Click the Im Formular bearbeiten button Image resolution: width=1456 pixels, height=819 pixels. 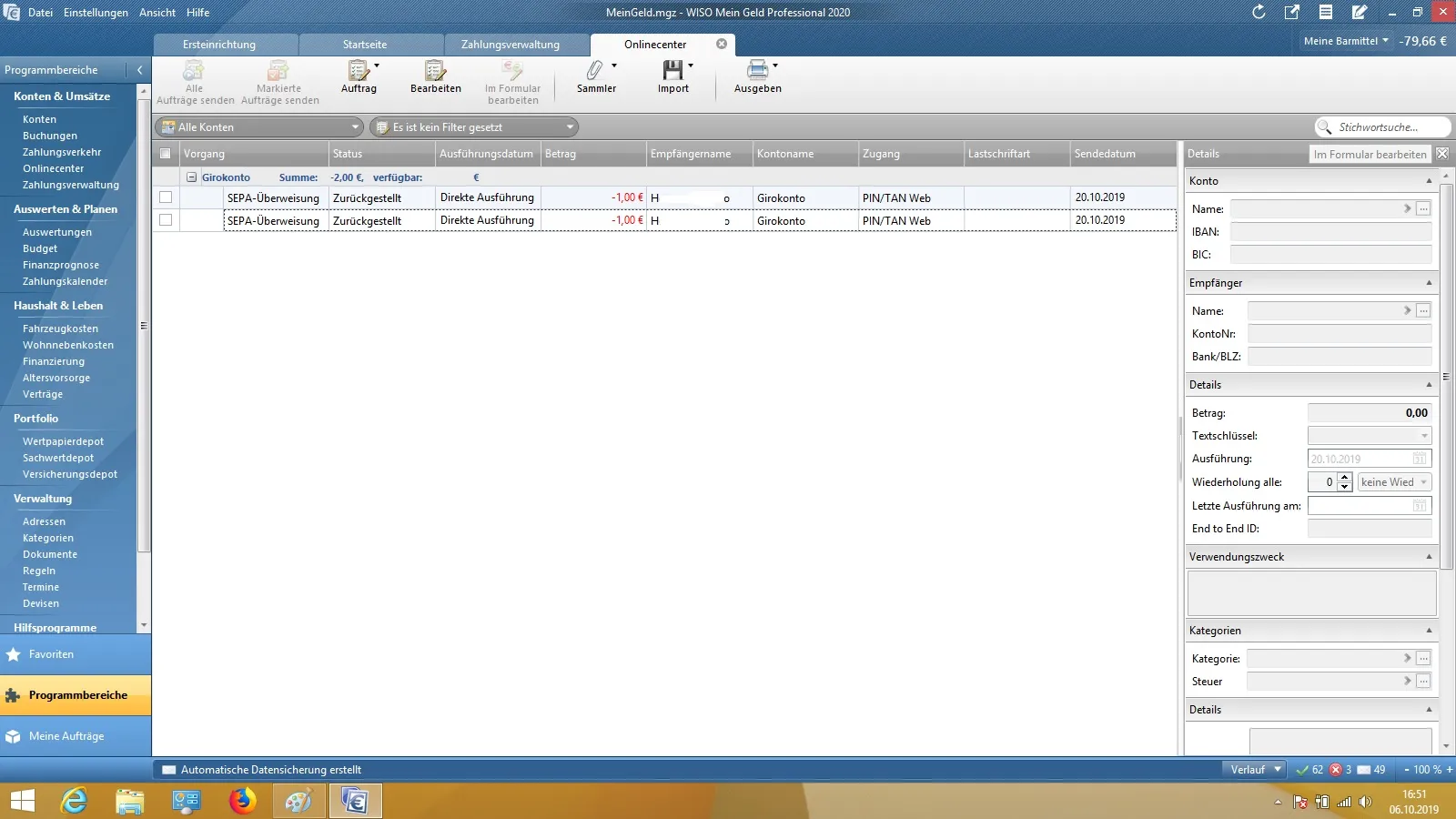tap(1370, 155)
